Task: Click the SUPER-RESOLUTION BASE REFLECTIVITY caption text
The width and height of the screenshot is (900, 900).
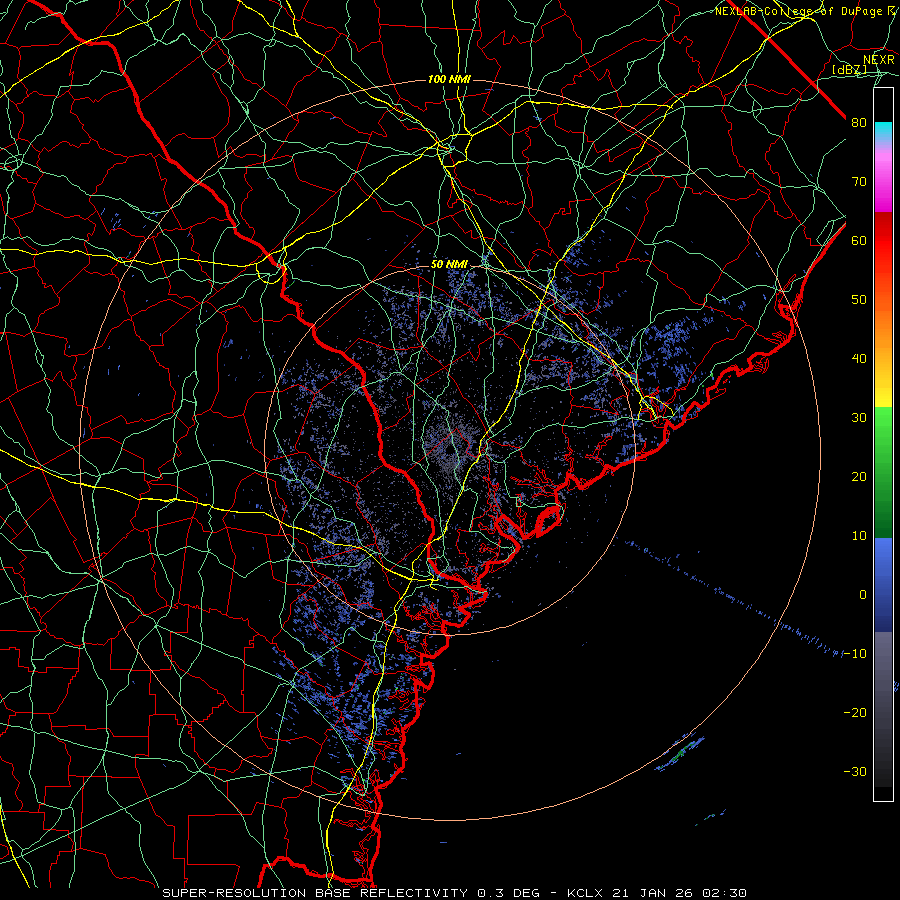Action: 315,893
